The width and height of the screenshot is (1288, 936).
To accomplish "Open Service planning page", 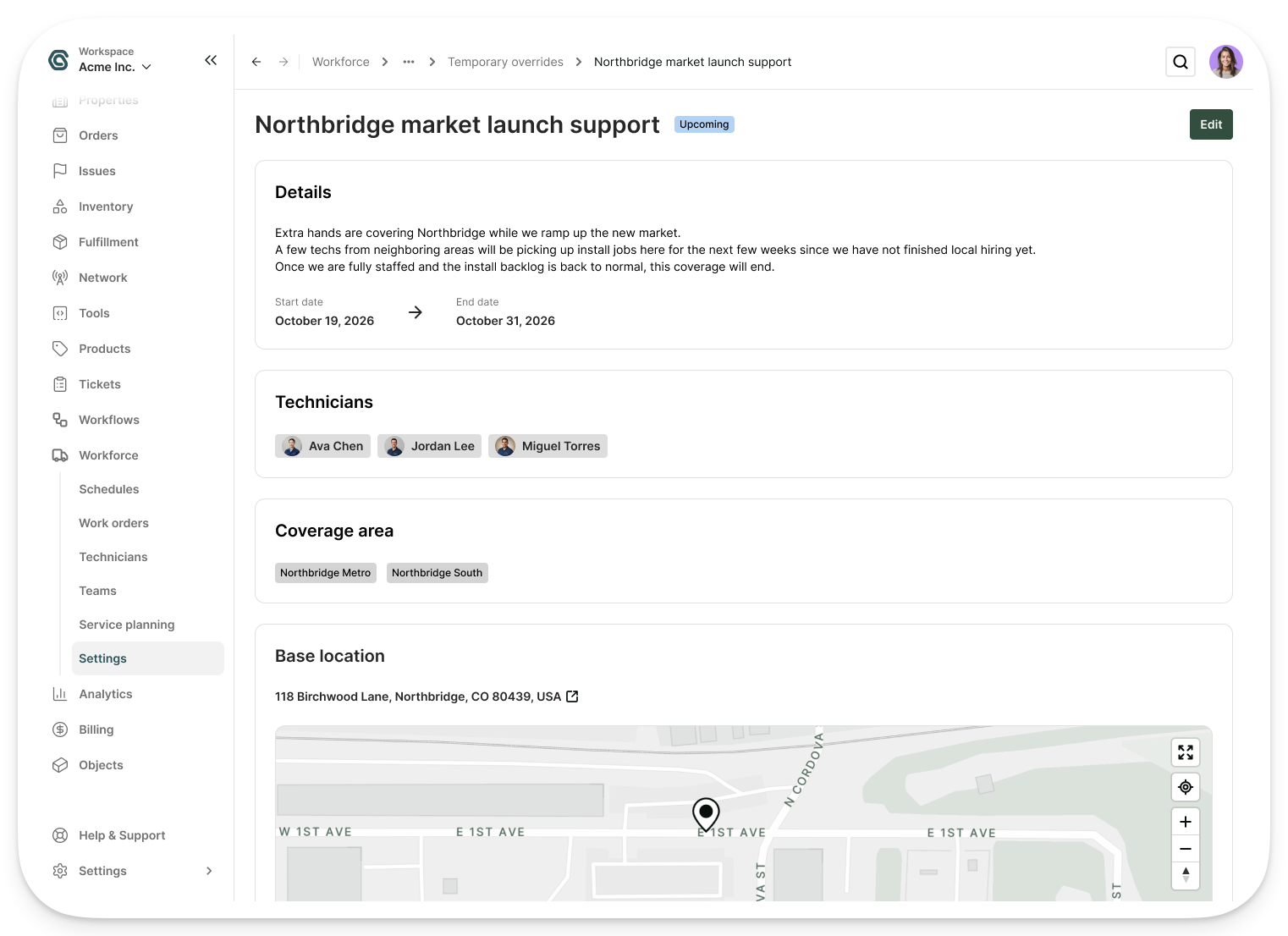I will (x=127, y=625).
